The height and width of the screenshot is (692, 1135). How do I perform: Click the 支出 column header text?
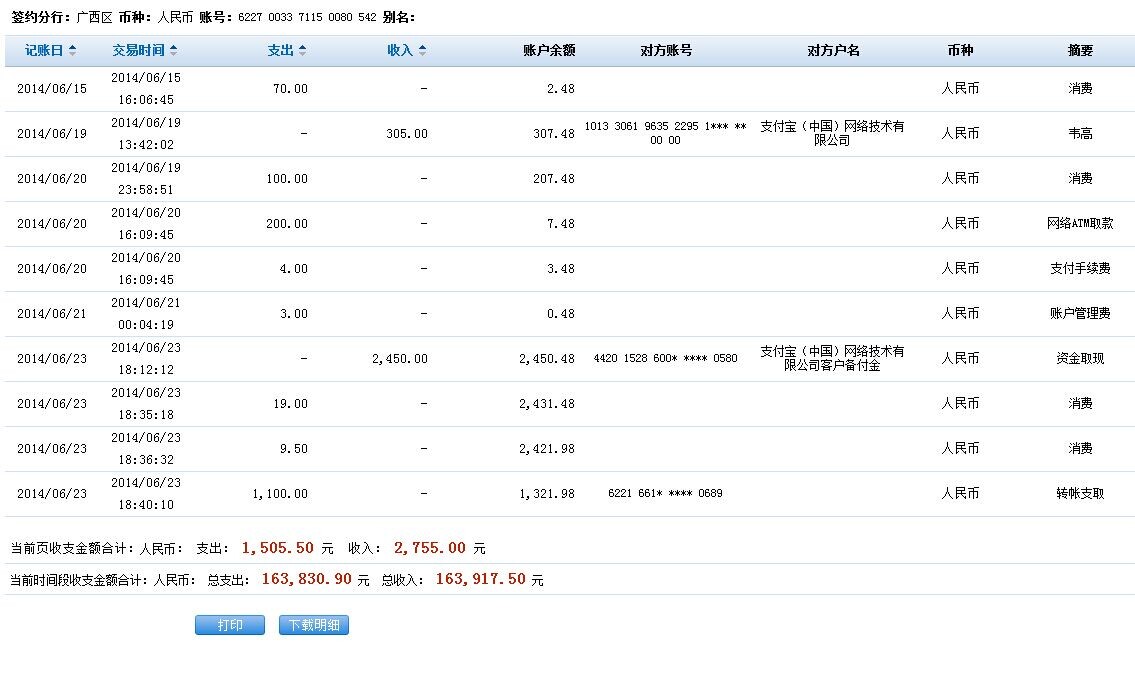coord(281,51)
